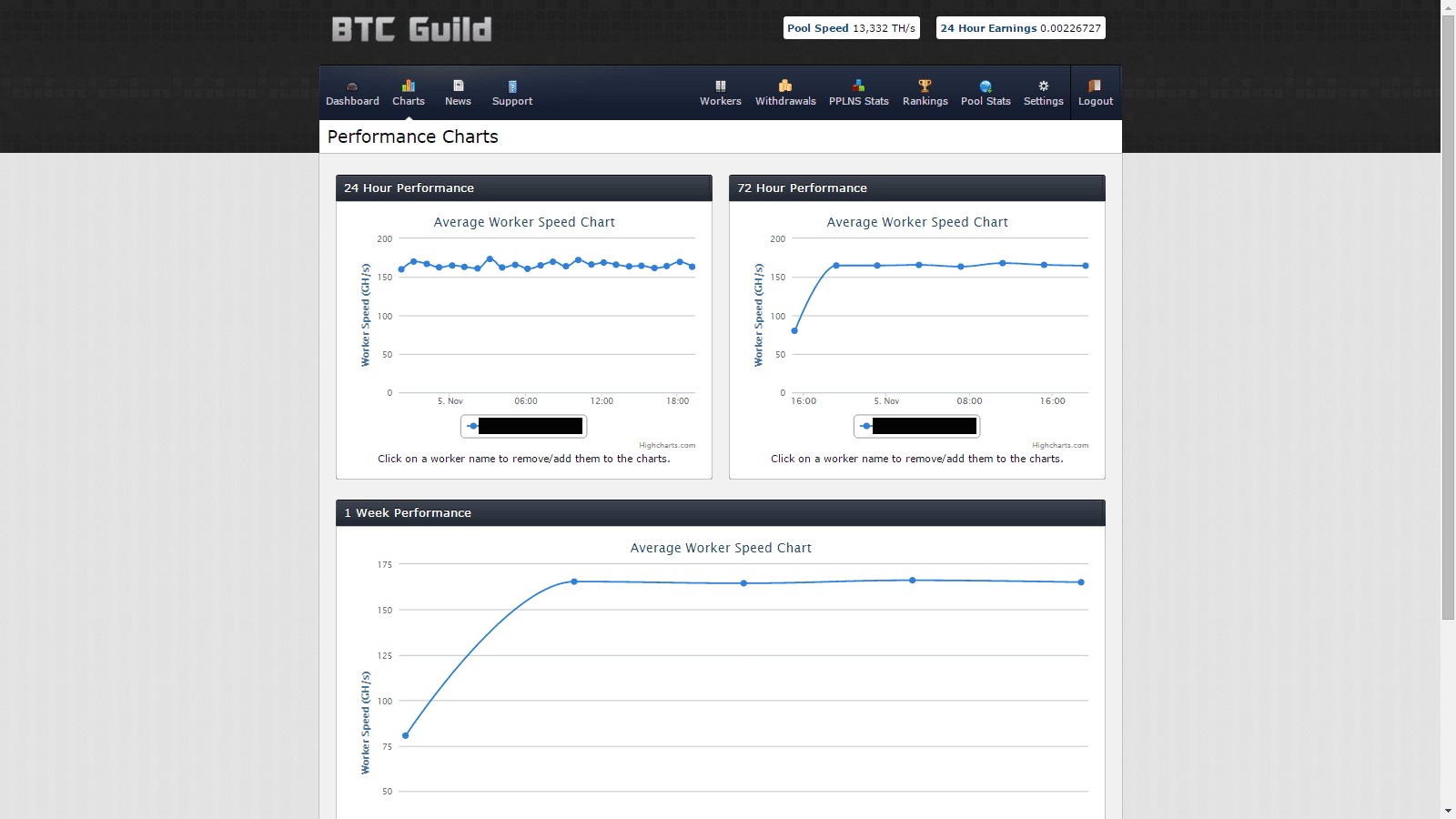Go to Workers menu label

pyautogui.click(x=721, y=101)
